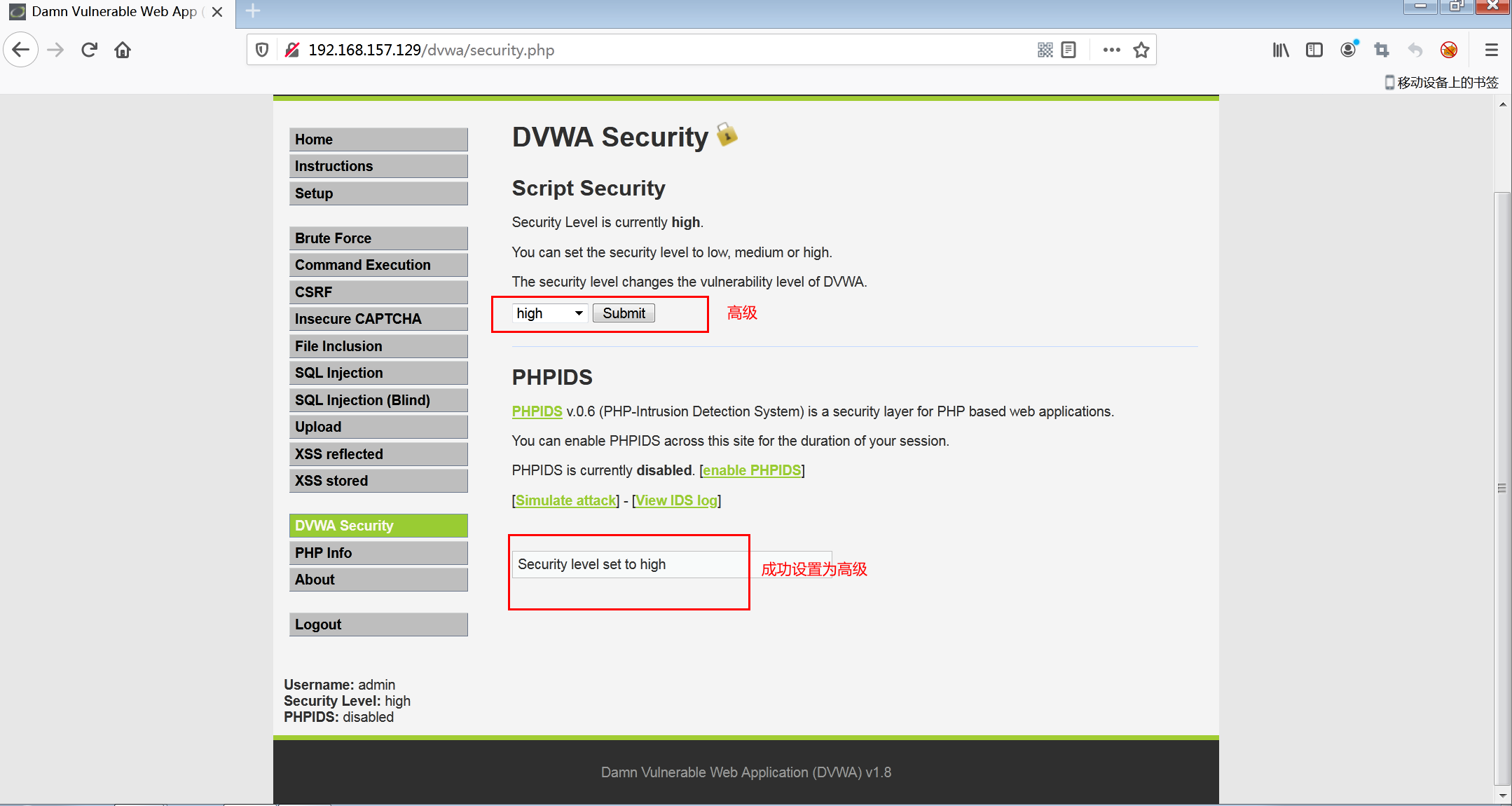Open the QR code icon in address bar
1512x806 pixels.
[1045, 50]
